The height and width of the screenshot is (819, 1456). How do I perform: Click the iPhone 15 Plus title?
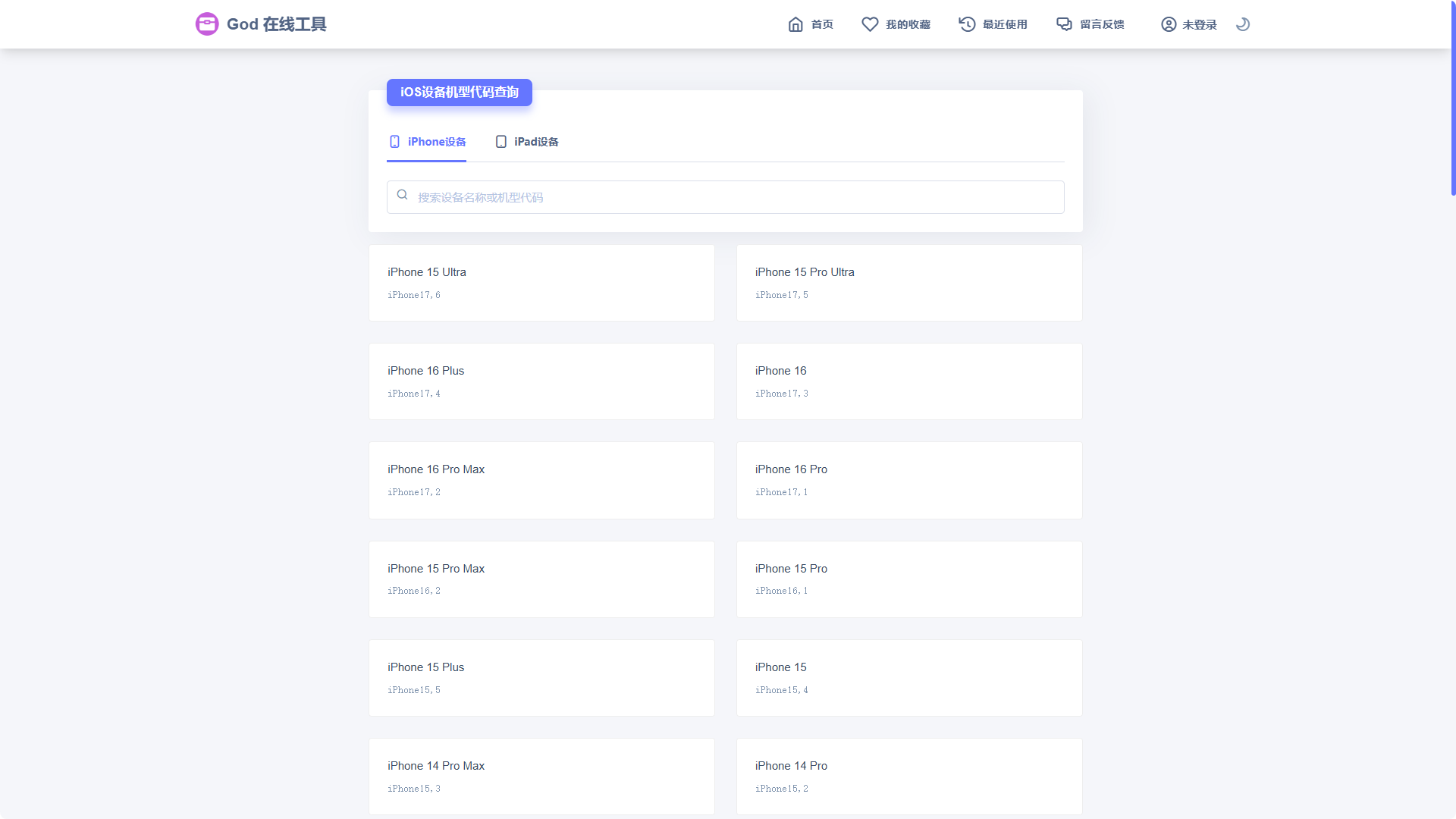(425, 667)
